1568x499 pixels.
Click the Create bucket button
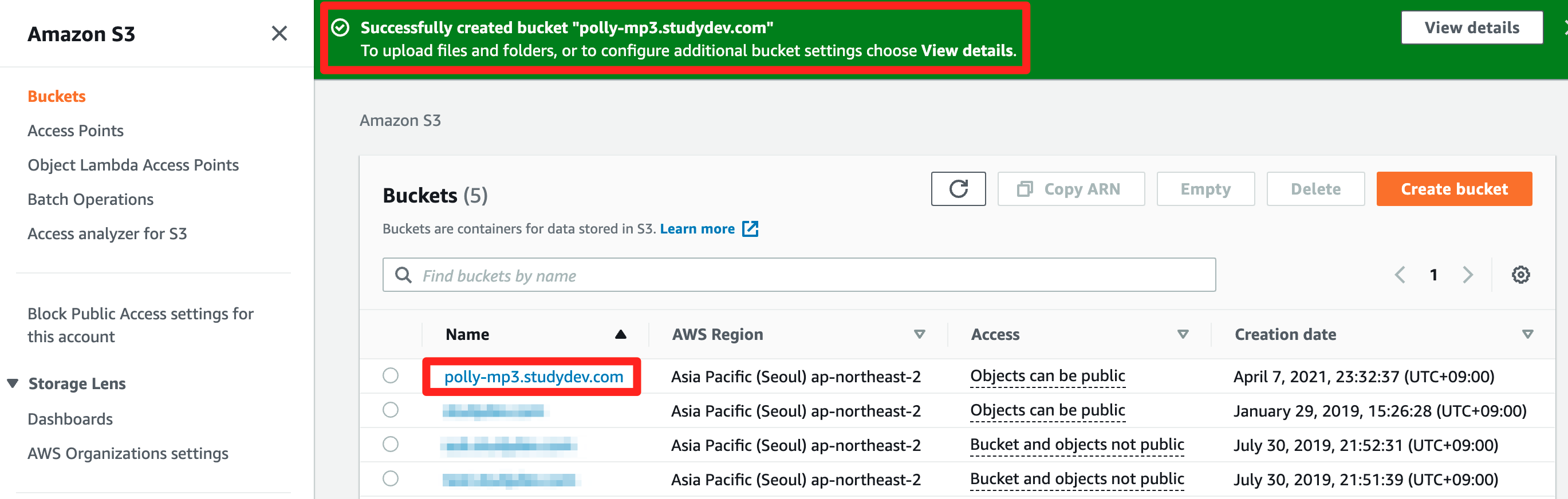[x=1453, y=189]
